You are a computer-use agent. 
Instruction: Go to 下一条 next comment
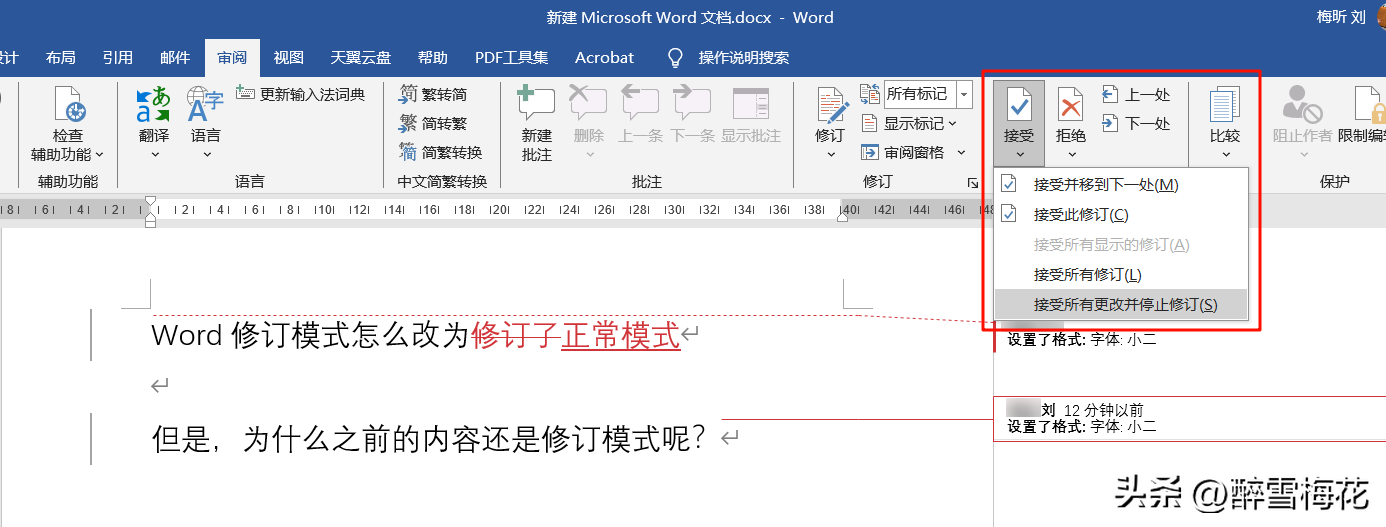692,105
